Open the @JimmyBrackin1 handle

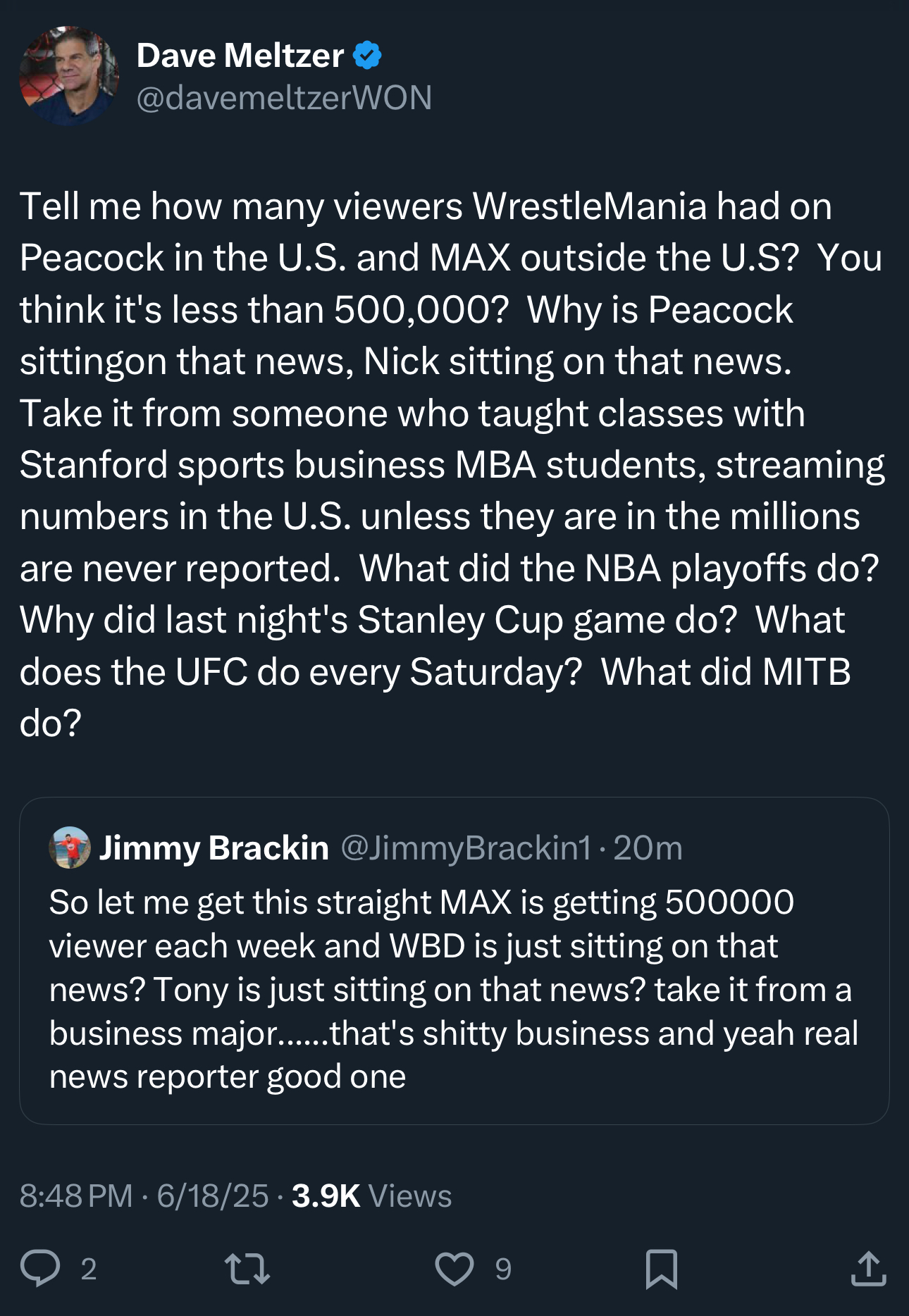click(x=466, y=848)
